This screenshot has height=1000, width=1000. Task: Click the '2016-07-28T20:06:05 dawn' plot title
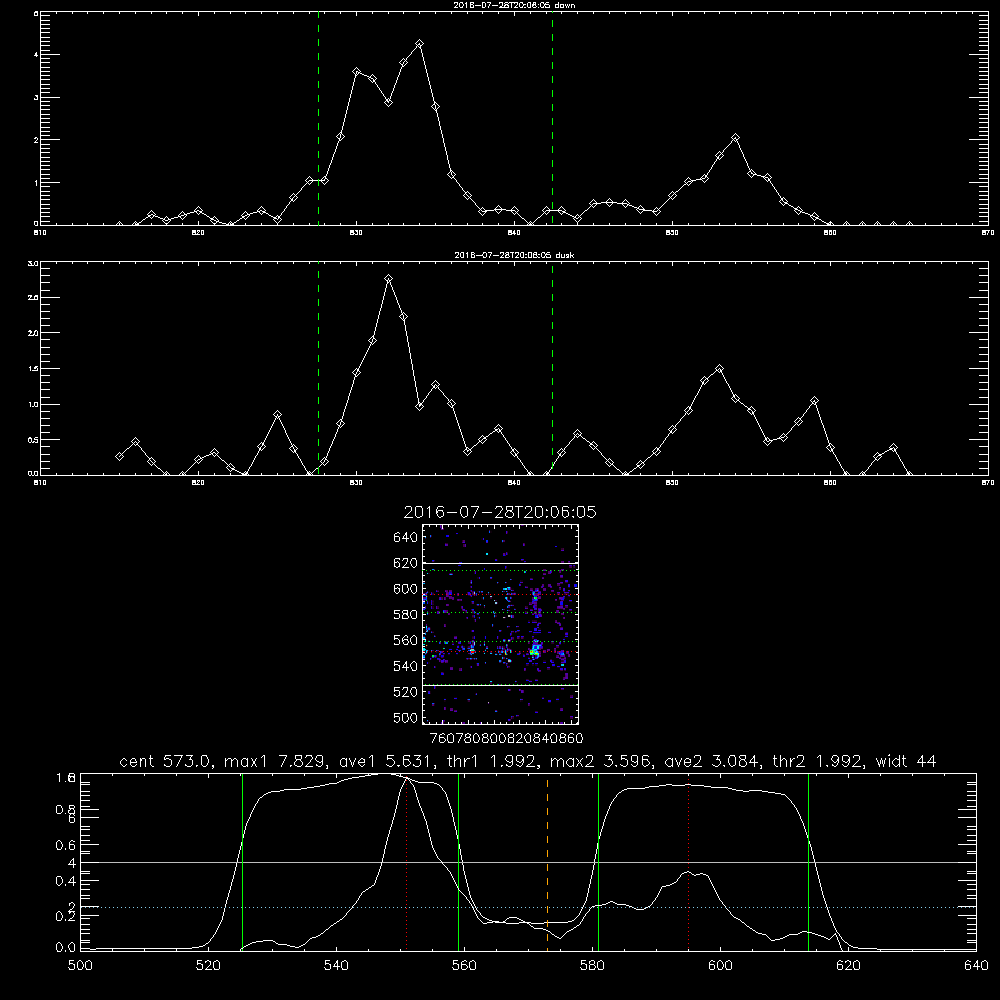514,5
